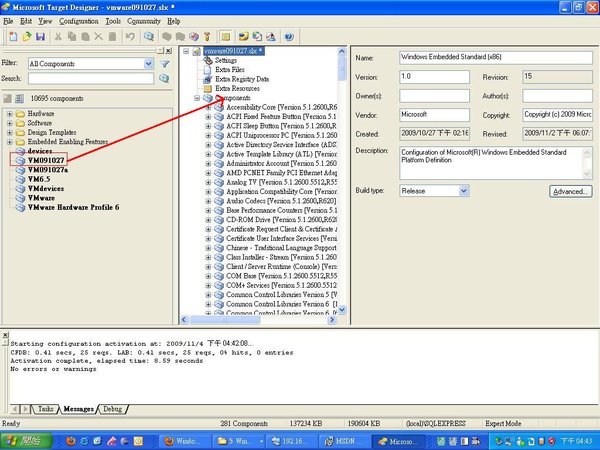Click the Help question mark toolbar icon
This screenshot has height=450, width=600.
click(x=289, y=36)
